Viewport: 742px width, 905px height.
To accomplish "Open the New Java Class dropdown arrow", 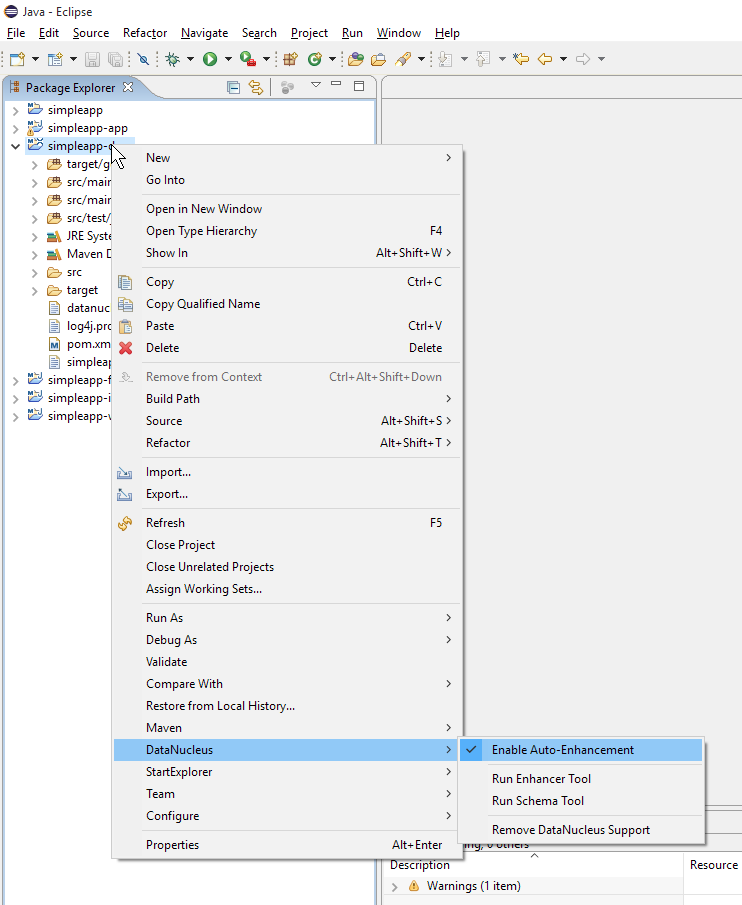I will [332, 59].
